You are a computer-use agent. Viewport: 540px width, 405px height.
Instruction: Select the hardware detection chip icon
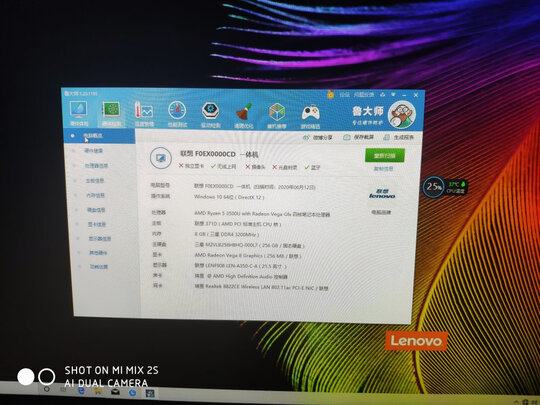tap(111, 110)
